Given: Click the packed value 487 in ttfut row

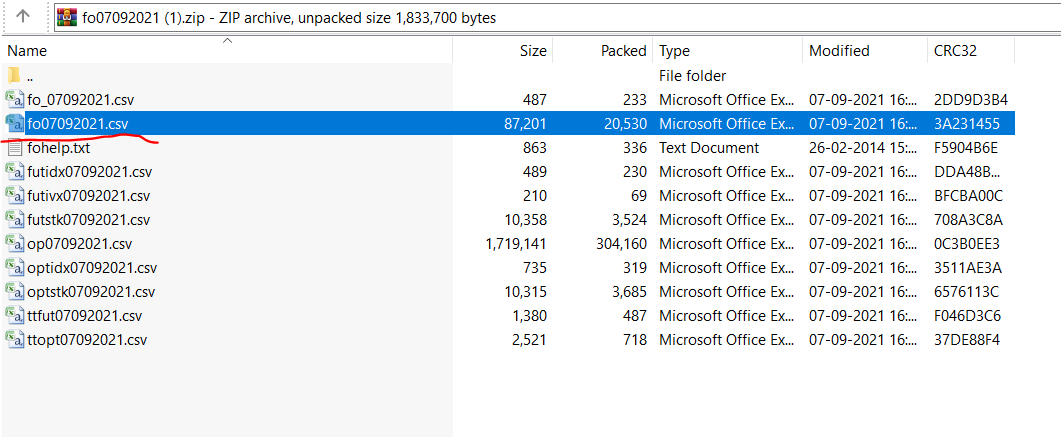Looking at the screenshot, I should click(635, 316).
